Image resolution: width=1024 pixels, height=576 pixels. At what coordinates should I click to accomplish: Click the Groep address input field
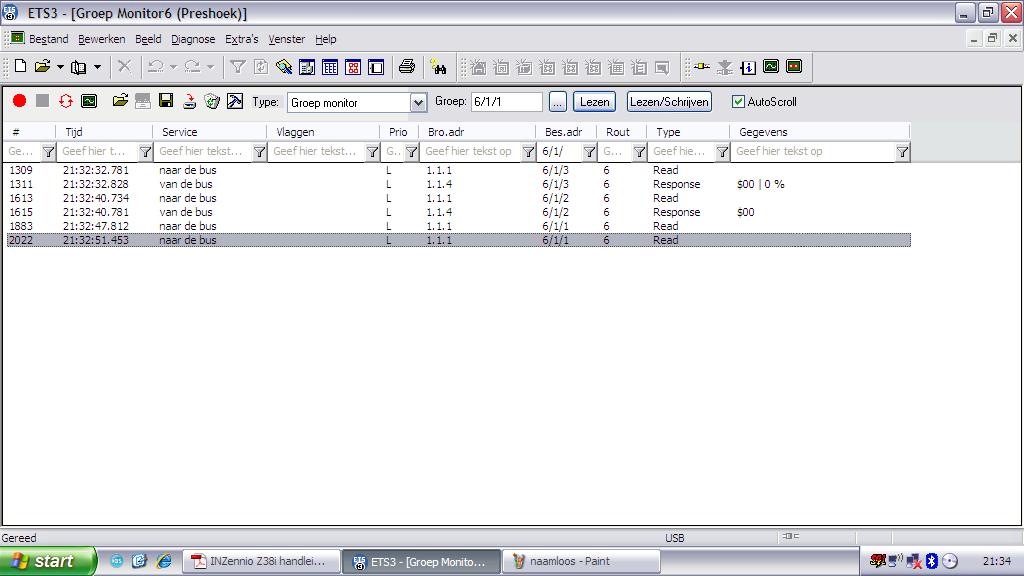[x=506, y=102]
